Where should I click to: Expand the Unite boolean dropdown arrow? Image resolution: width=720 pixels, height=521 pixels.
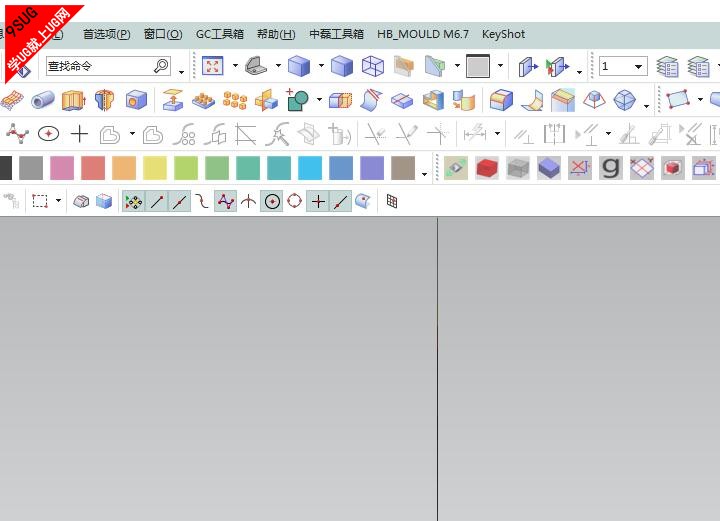click(320, 99)
